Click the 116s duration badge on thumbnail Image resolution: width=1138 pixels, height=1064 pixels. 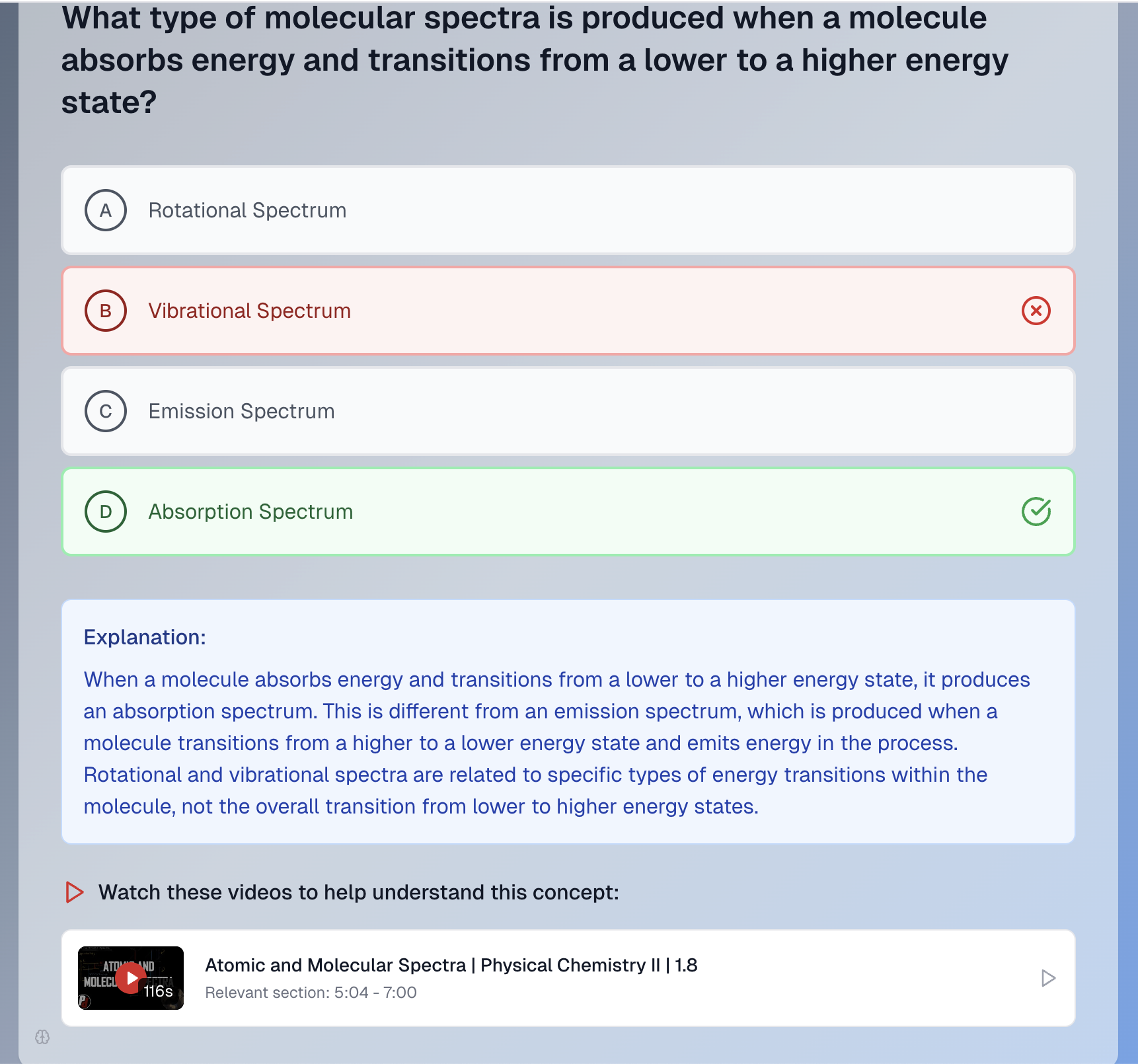point(159,991)
